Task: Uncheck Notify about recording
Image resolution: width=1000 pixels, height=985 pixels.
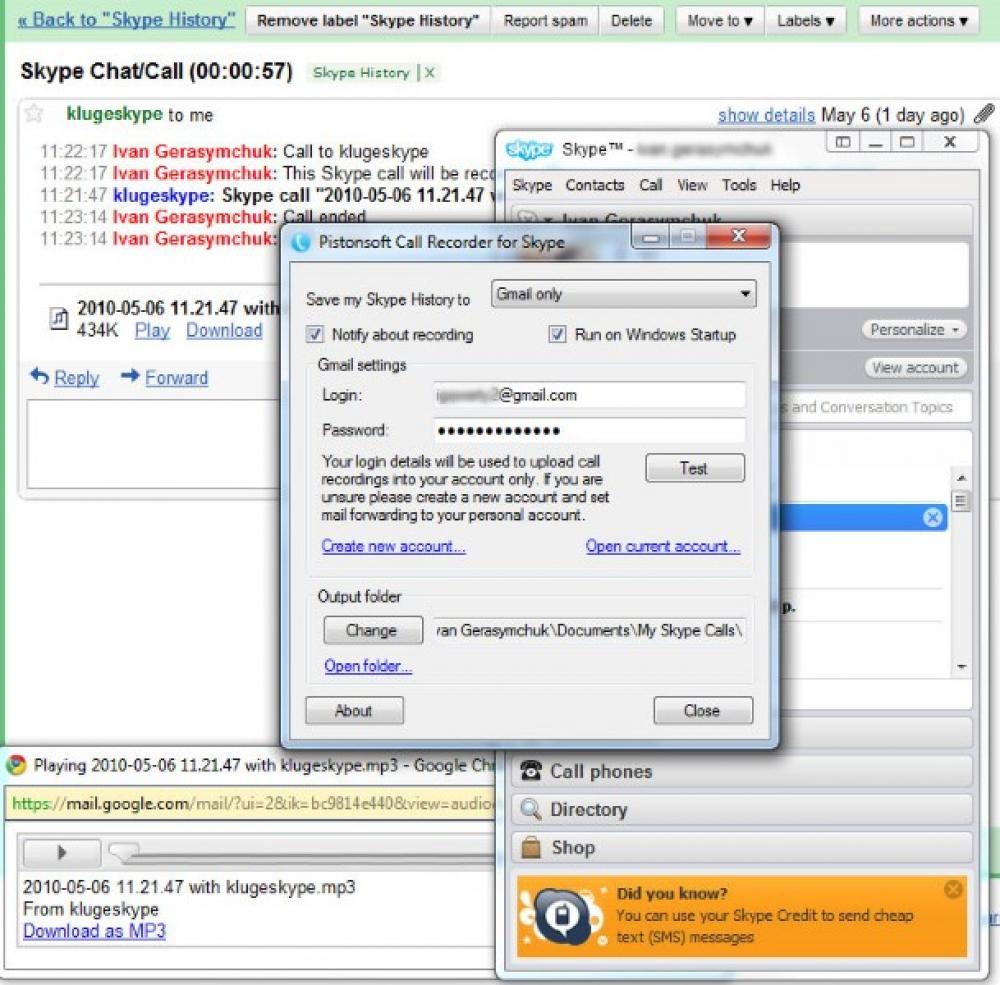Action: [315, 335]
